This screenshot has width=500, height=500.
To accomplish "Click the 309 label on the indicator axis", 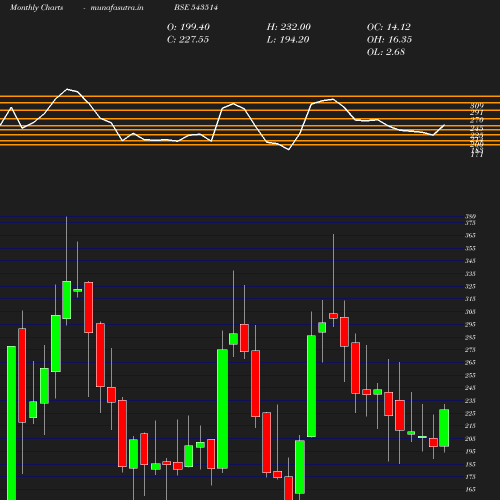I will pos(477,106).
